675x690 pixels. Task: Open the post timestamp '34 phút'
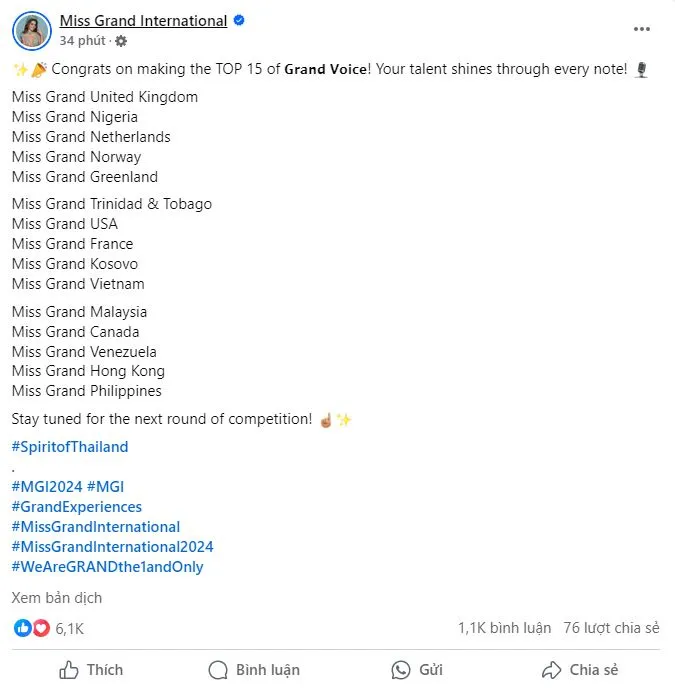[83, 41]
